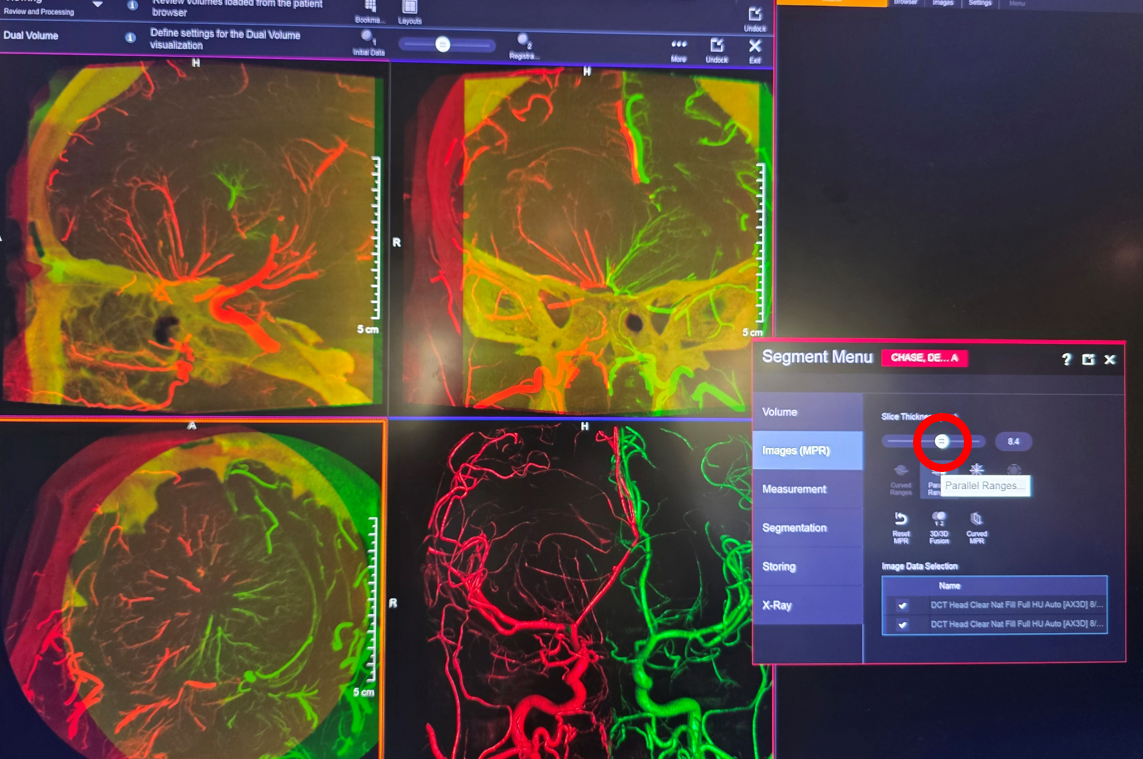The height and width of the screenshot is (759, 1143).
Task: Click the Reset MPR icon
Action: pos(901,521)
